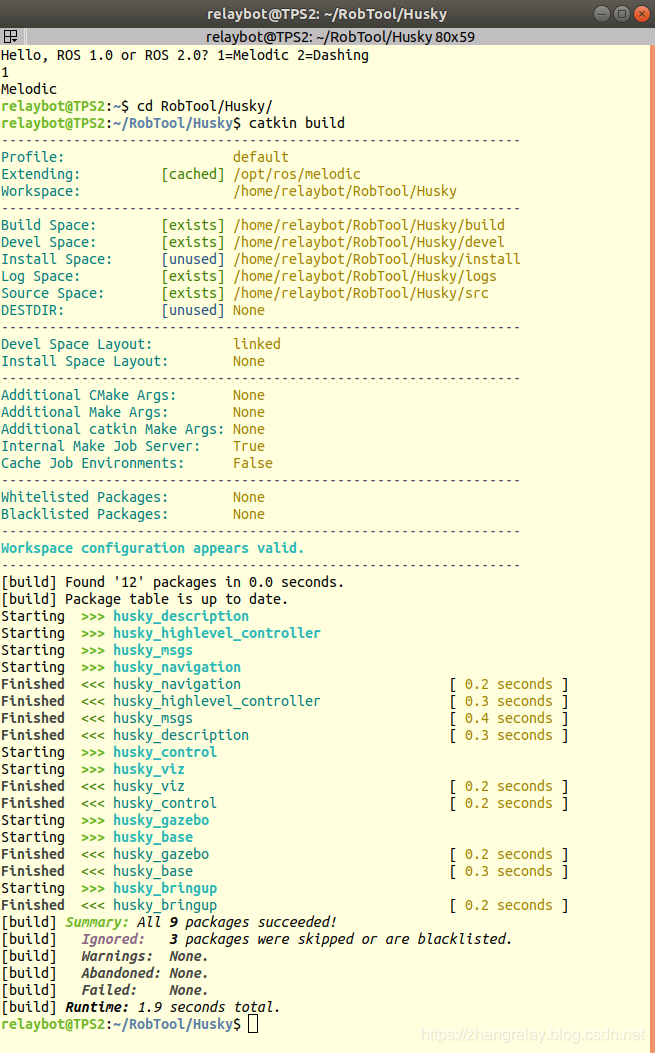The width and height of the screenshot is (655, 1053).
Task: Click the '[unused]' tag on the Install Space row
Action: (193, 259)
